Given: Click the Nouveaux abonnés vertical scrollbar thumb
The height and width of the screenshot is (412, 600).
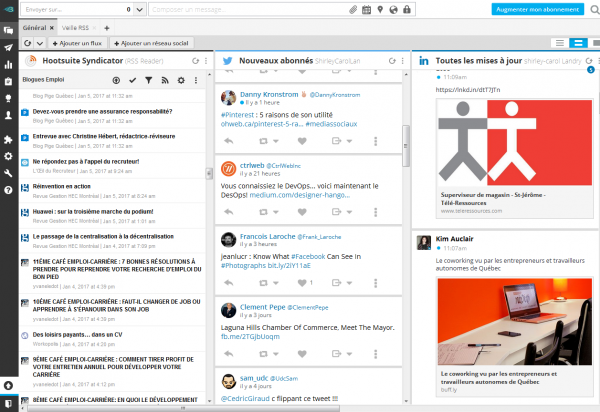Looking at the screenshot, I should [x=406, y=146].
